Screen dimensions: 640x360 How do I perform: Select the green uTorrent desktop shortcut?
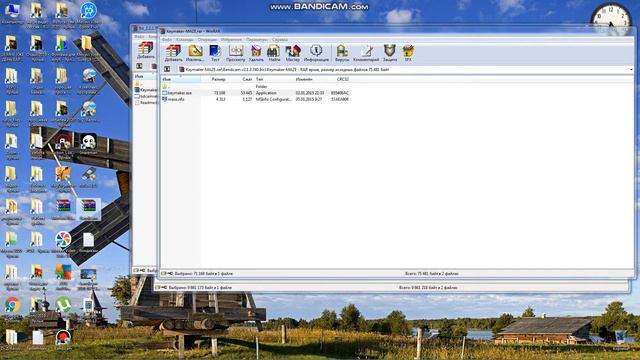click(x=63, y=306)
